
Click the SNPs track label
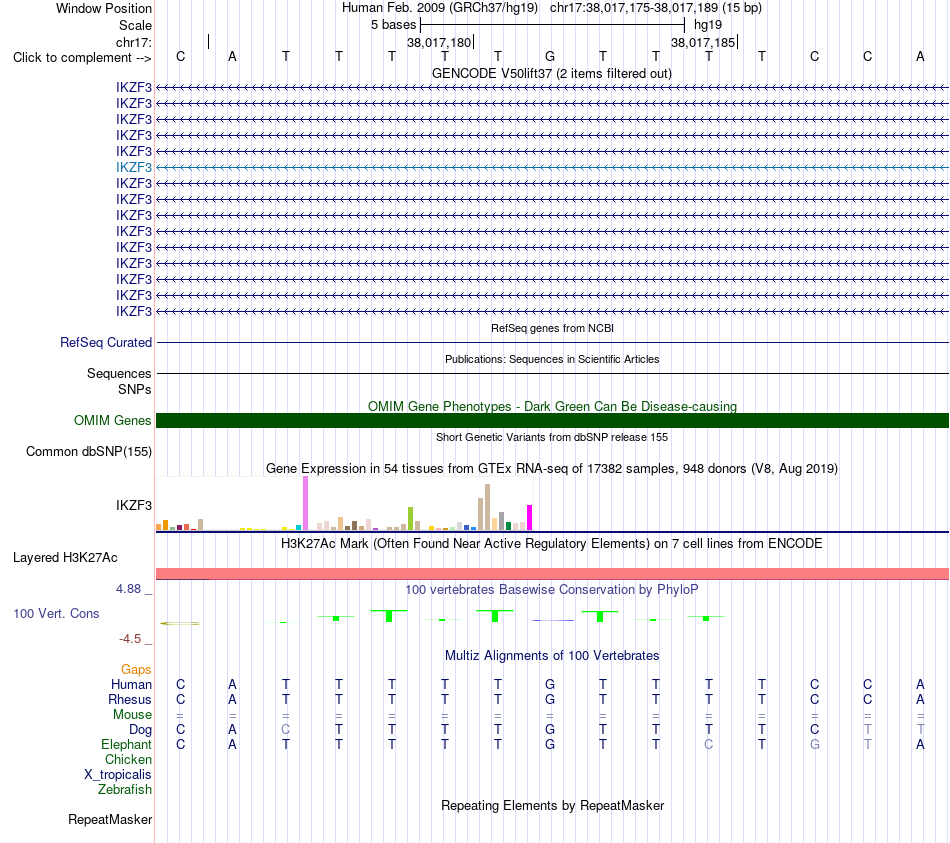pos(135,389)
